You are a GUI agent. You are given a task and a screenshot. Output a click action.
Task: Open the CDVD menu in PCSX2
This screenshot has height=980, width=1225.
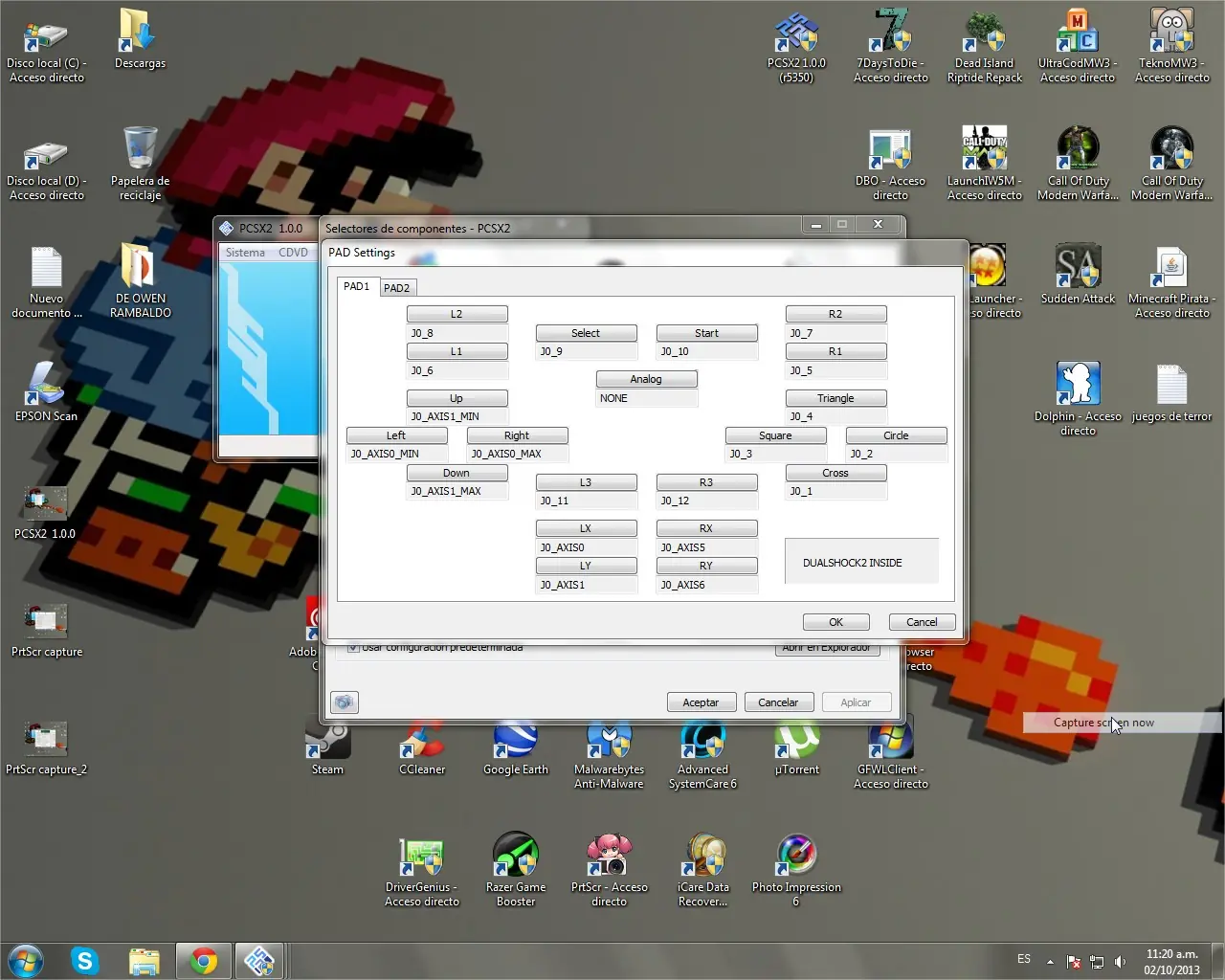(x=294, y=253)
